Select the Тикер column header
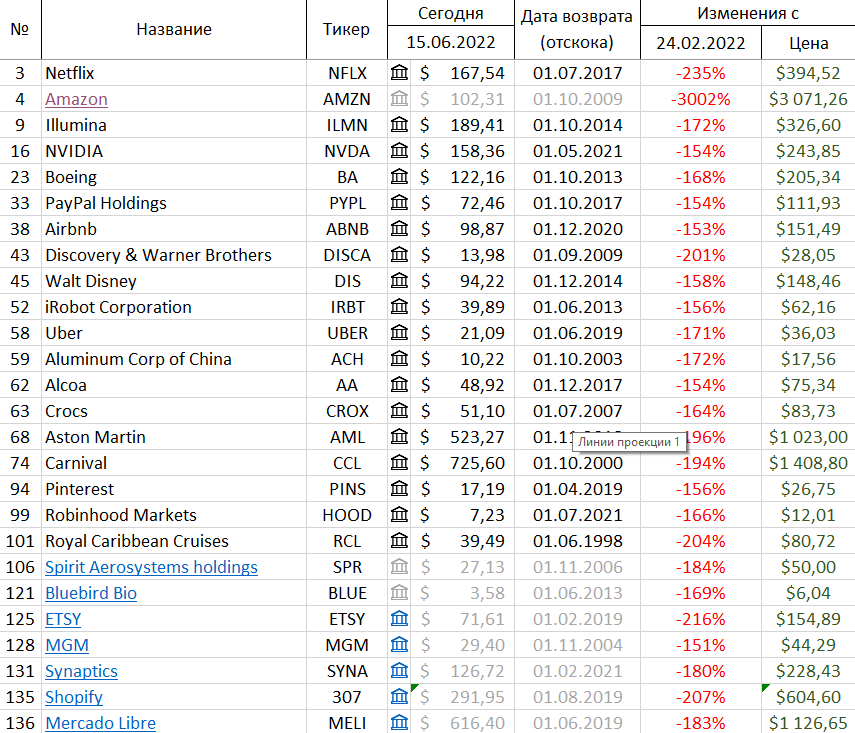The height and width of the screenshot is (733, 855). [x=347, y=29]
